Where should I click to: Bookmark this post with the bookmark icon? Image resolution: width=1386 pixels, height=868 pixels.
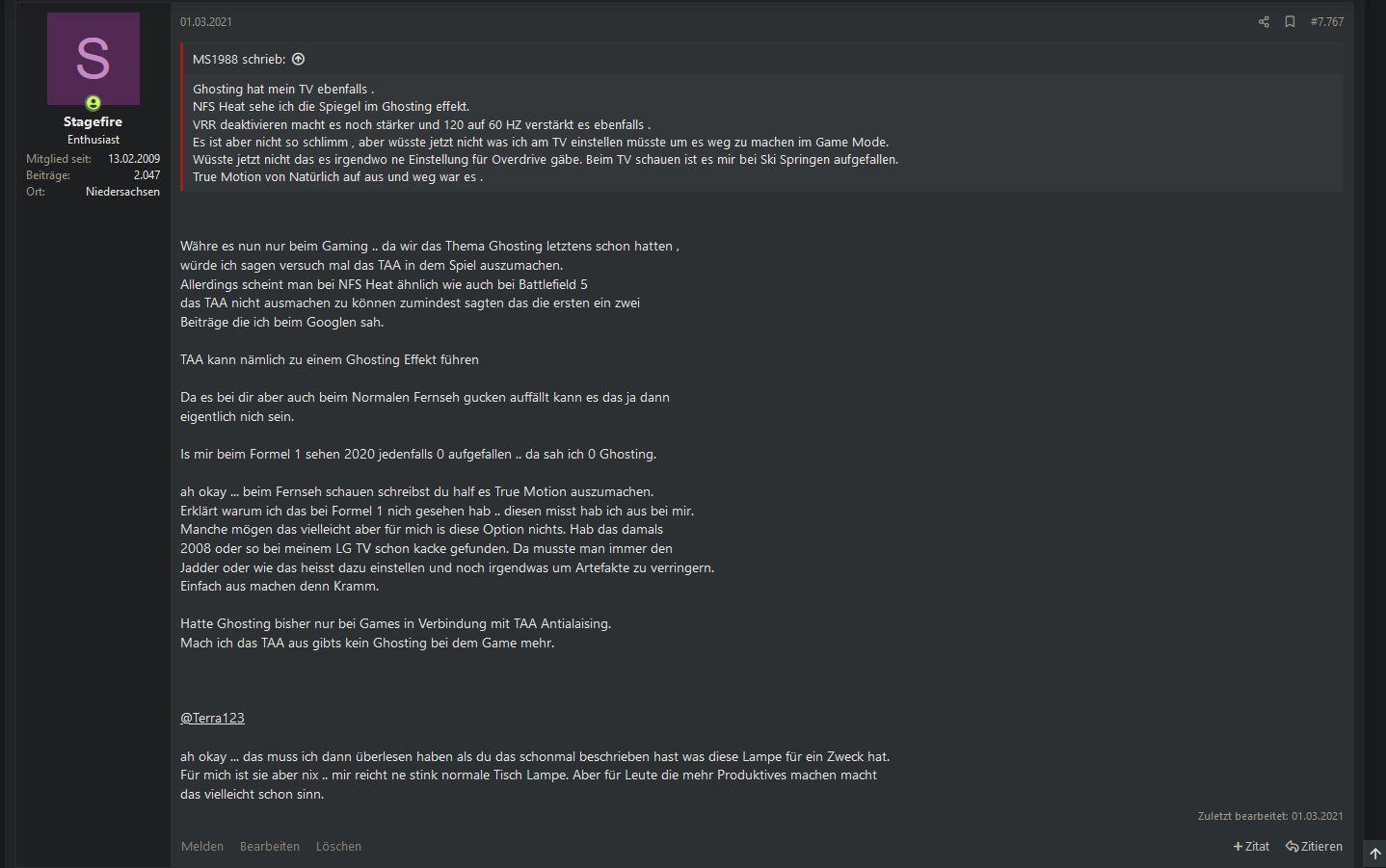click(1290, 21)
